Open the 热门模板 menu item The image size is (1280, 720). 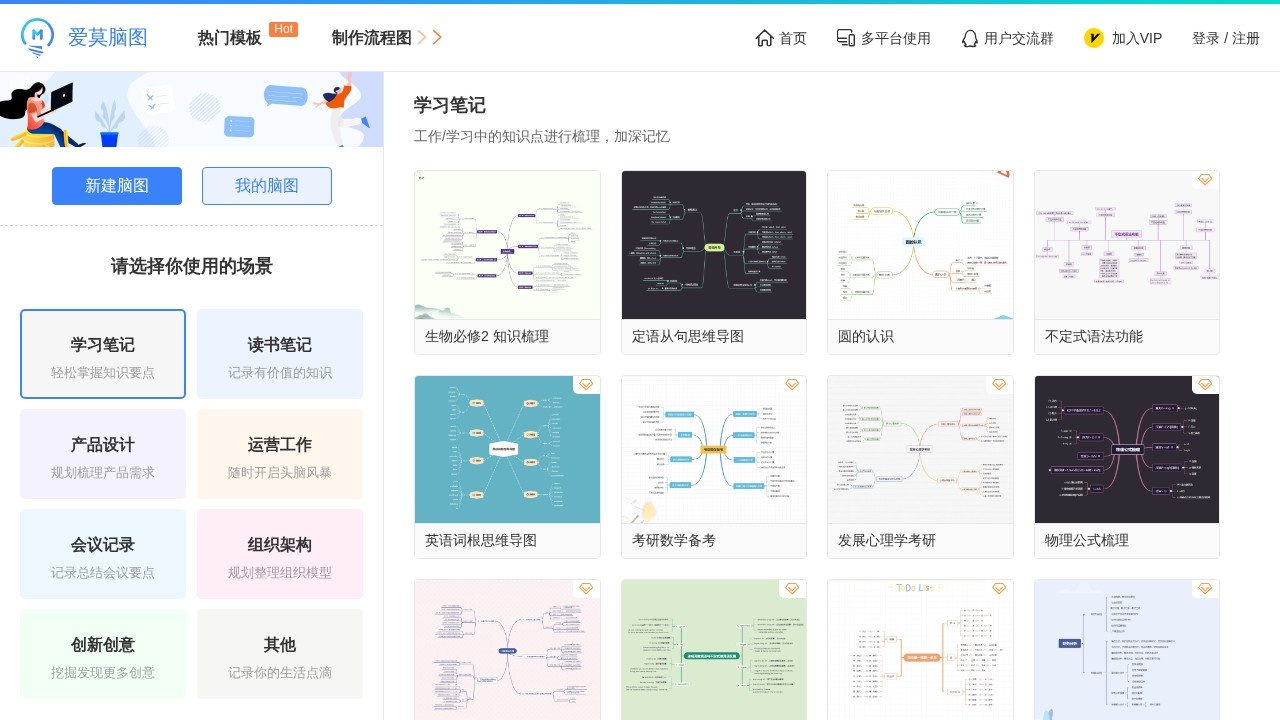pyautogui.click(x=229, y=38)
